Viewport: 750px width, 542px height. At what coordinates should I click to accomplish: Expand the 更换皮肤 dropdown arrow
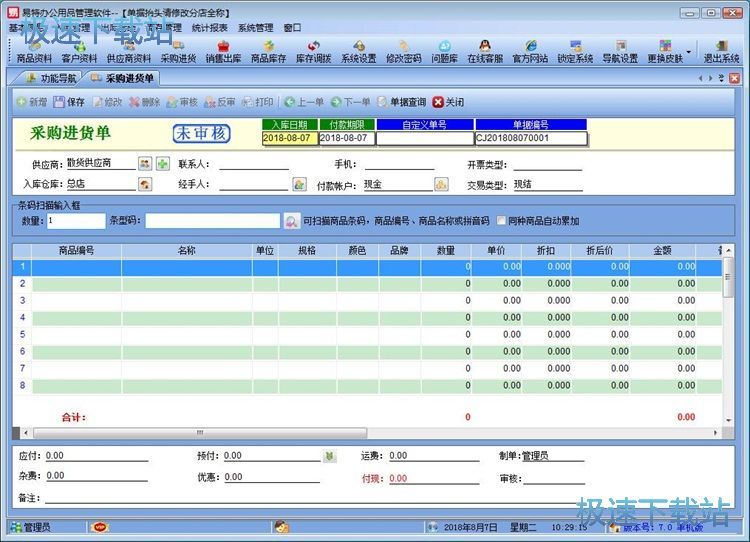pyautogui.click(x=689, y=52)
